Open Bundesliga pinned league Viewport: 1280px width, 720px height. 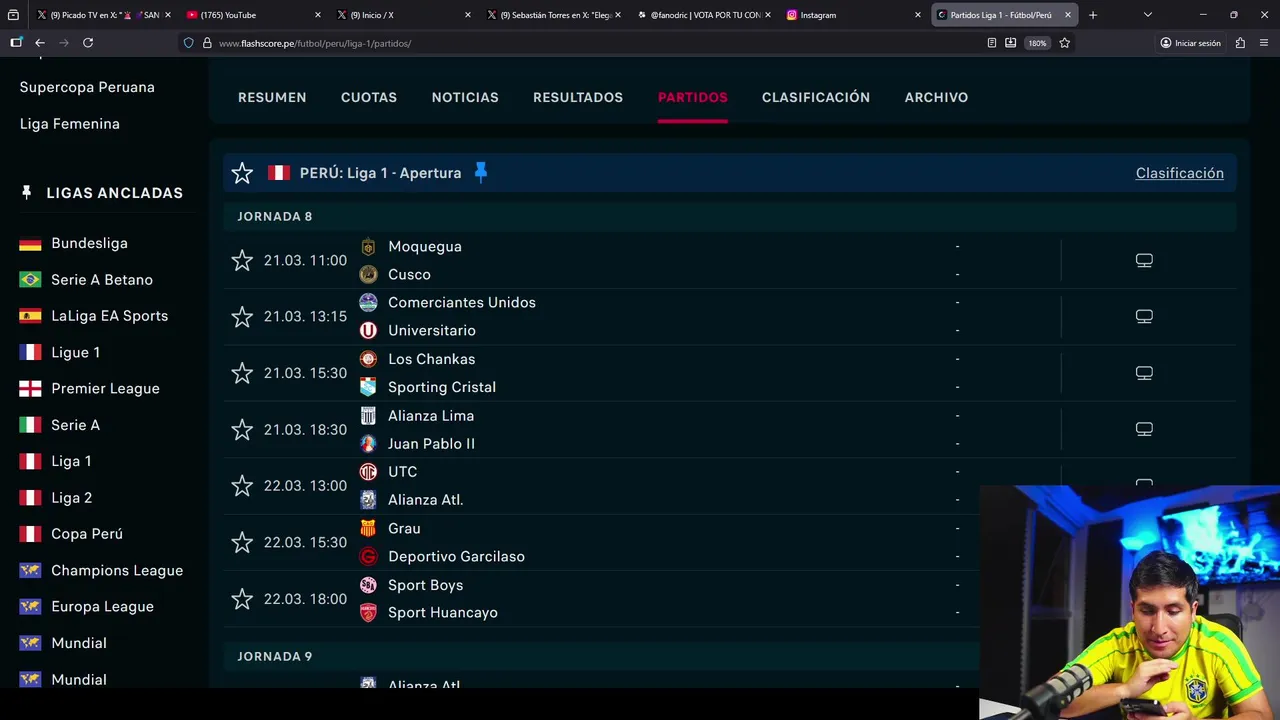[89, 243]
